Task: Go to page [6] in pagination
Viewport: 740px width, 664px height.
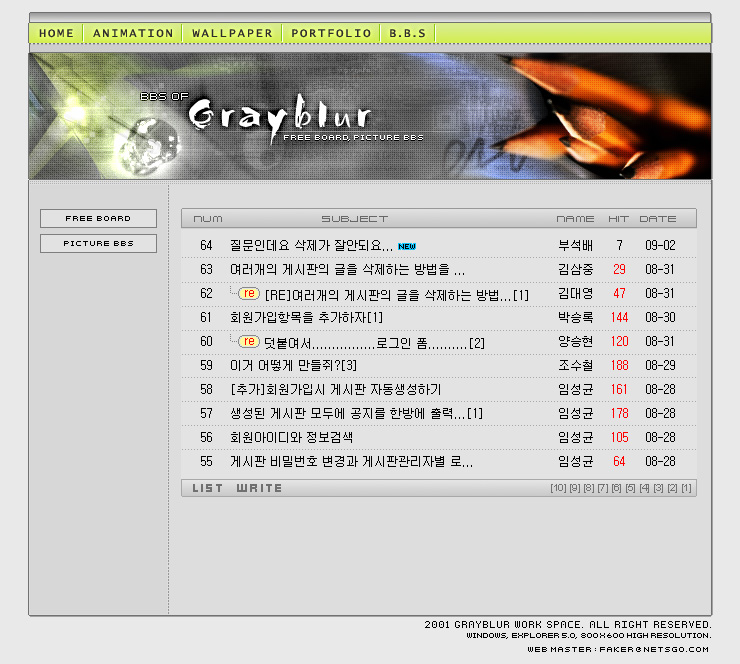Action: point(617,488)
